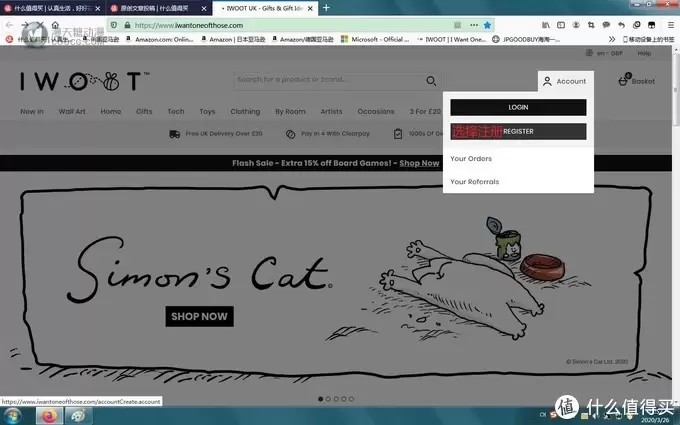The height and width of the screenshot is (425, 680).
Task: Open the 3 For £20 menu
Action: 425,111
